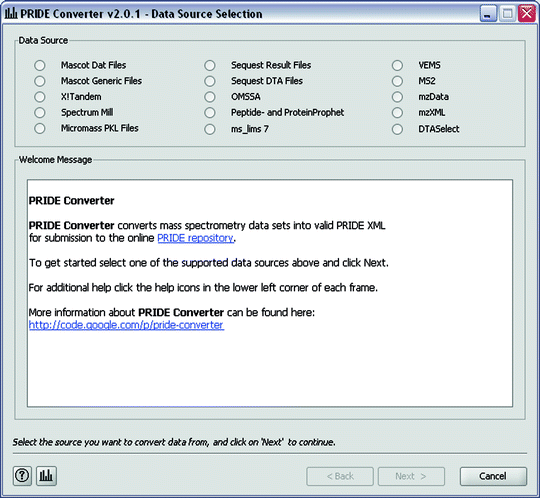The height and width of the screenshot is (498, 540).
Task: Click the Welcome Message group label
Action: [x=55, y=160]
